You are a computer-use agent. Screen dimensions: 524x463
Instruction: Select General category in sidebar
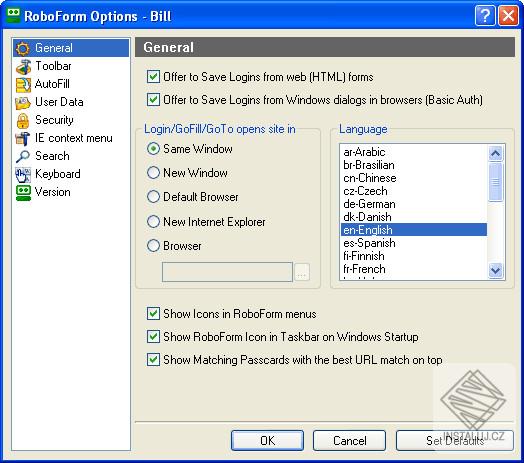(71, 48)
